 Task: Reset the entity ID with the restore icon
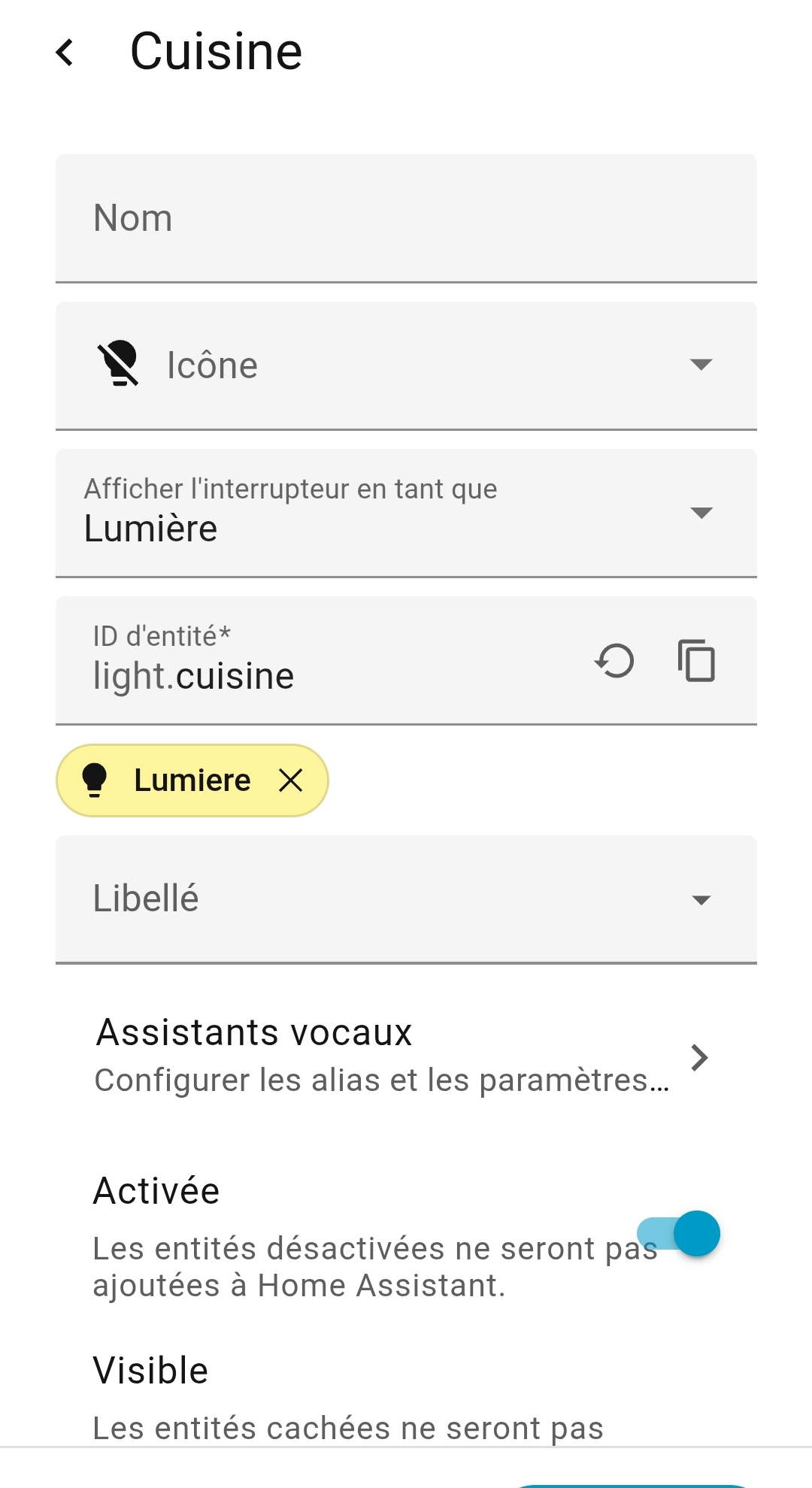(614, 662)
